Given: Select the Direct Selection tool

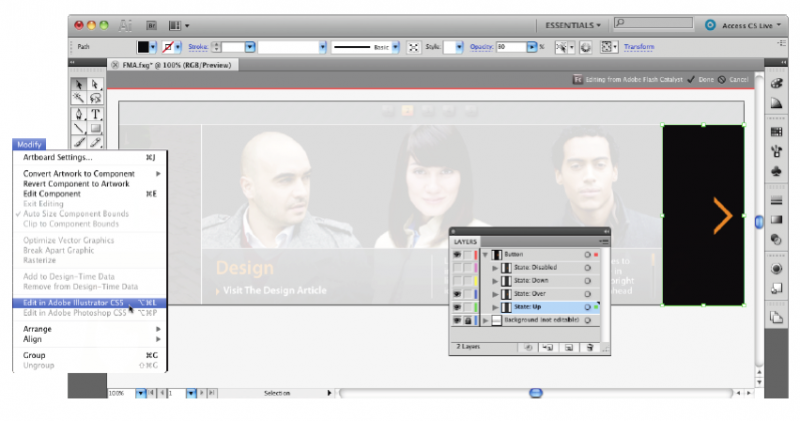Looking at the screenshot, I should click(x=95, y=84).
